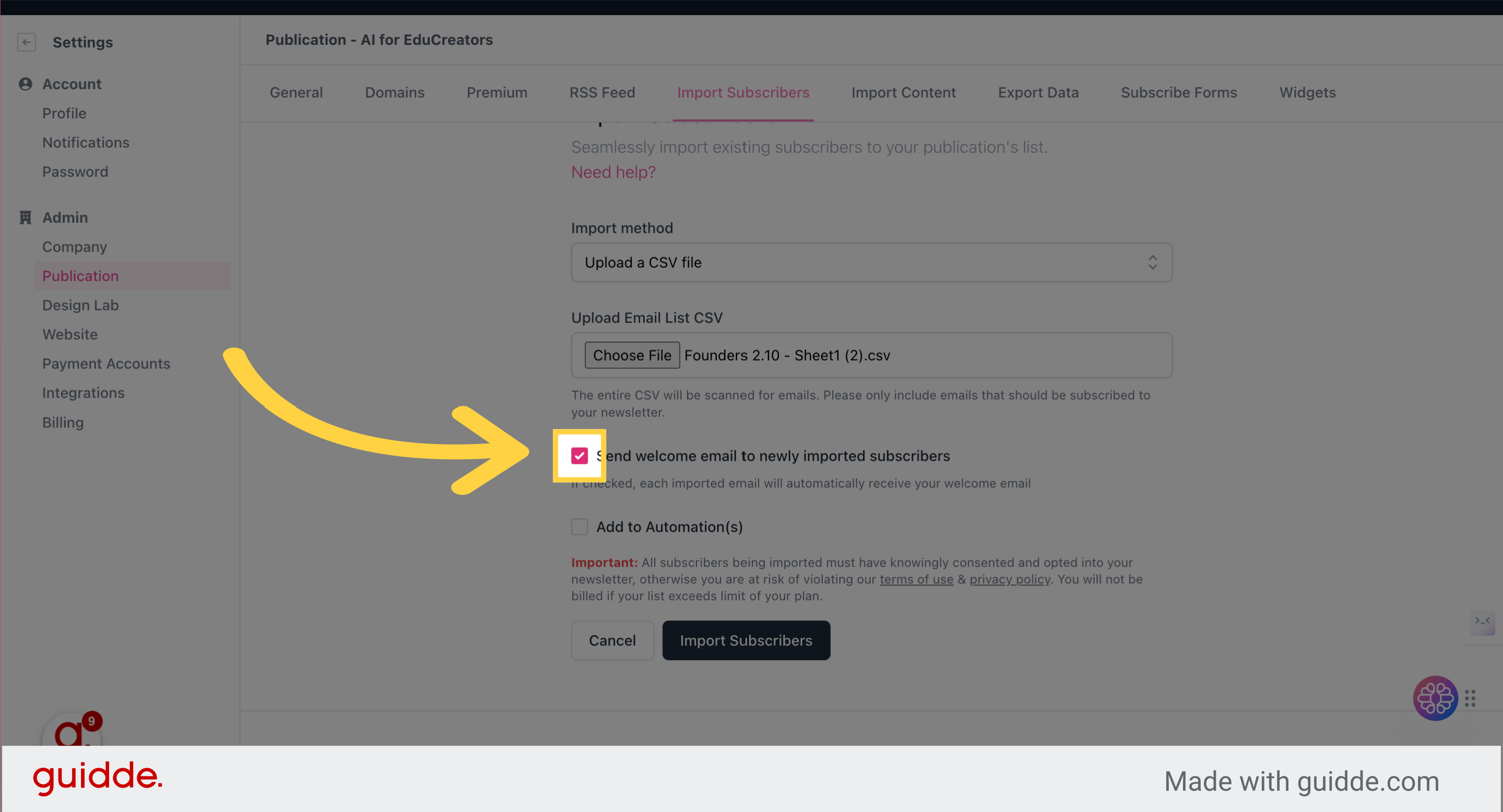
Task: Click the six-dot grip beside brain icon
Action: 1470,698
